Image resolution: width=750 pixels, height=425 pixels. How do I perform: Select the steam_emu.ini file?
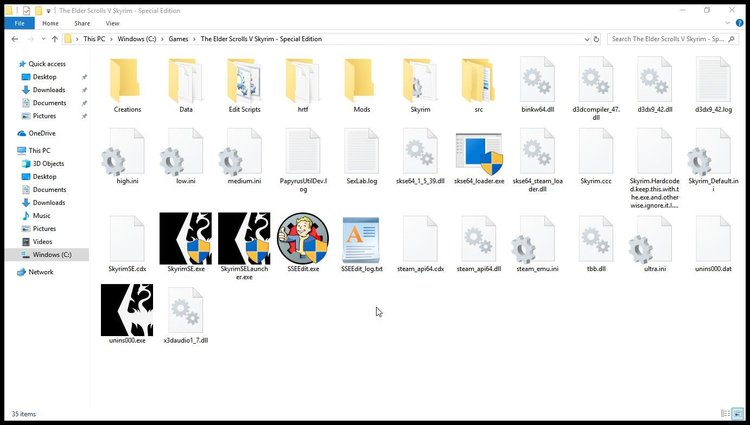(538, 244)
